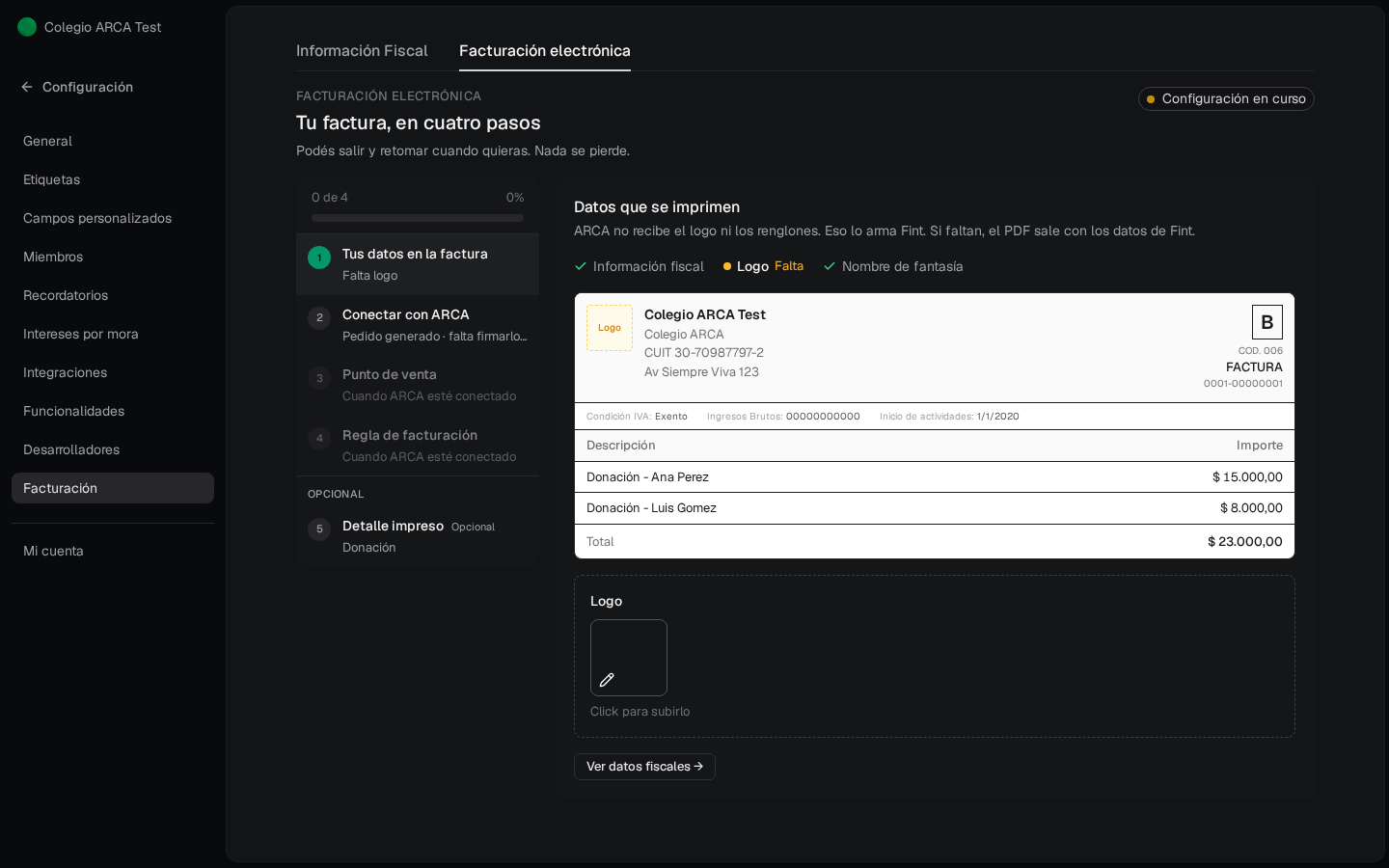Click the step 1 green number badge
The image size is (1389, 868).
(319, 258)
